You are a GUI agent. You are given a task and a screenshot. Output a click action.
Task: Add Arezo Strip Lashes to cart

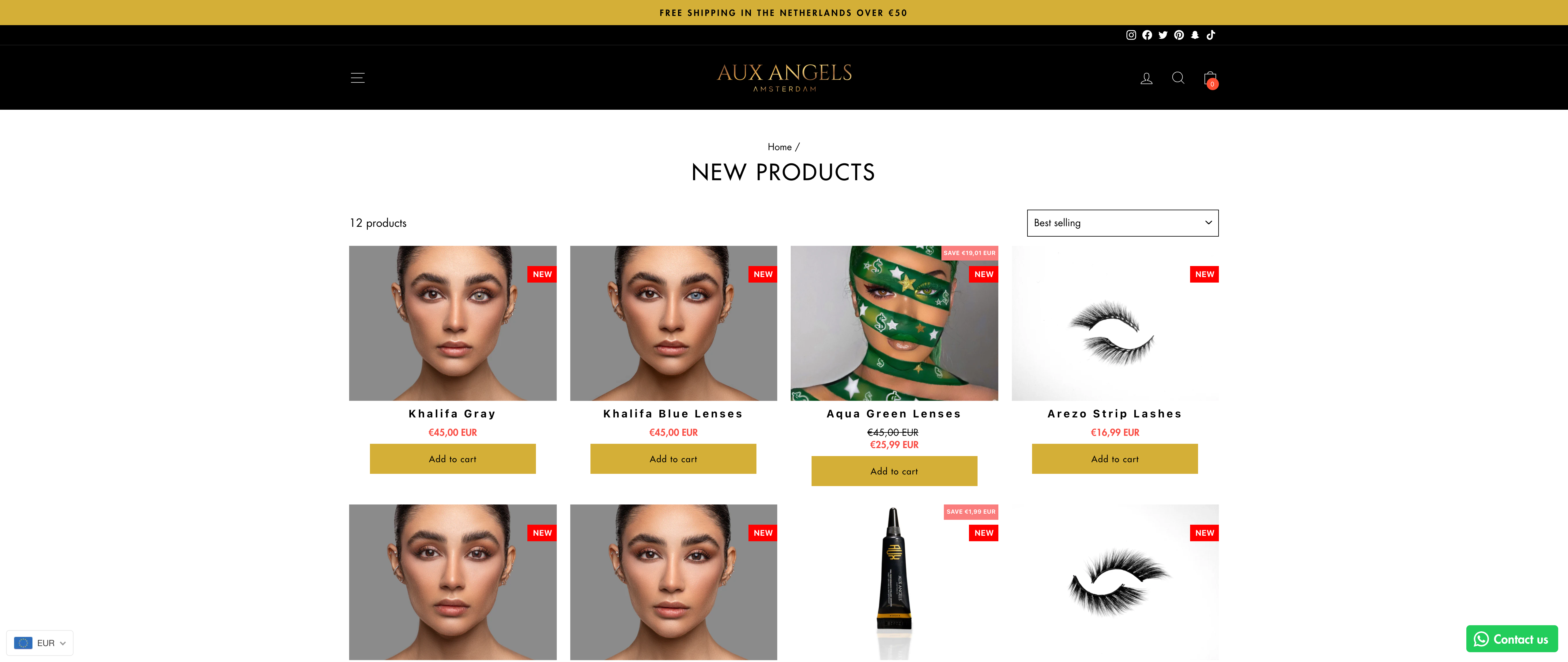[1114, 458]
